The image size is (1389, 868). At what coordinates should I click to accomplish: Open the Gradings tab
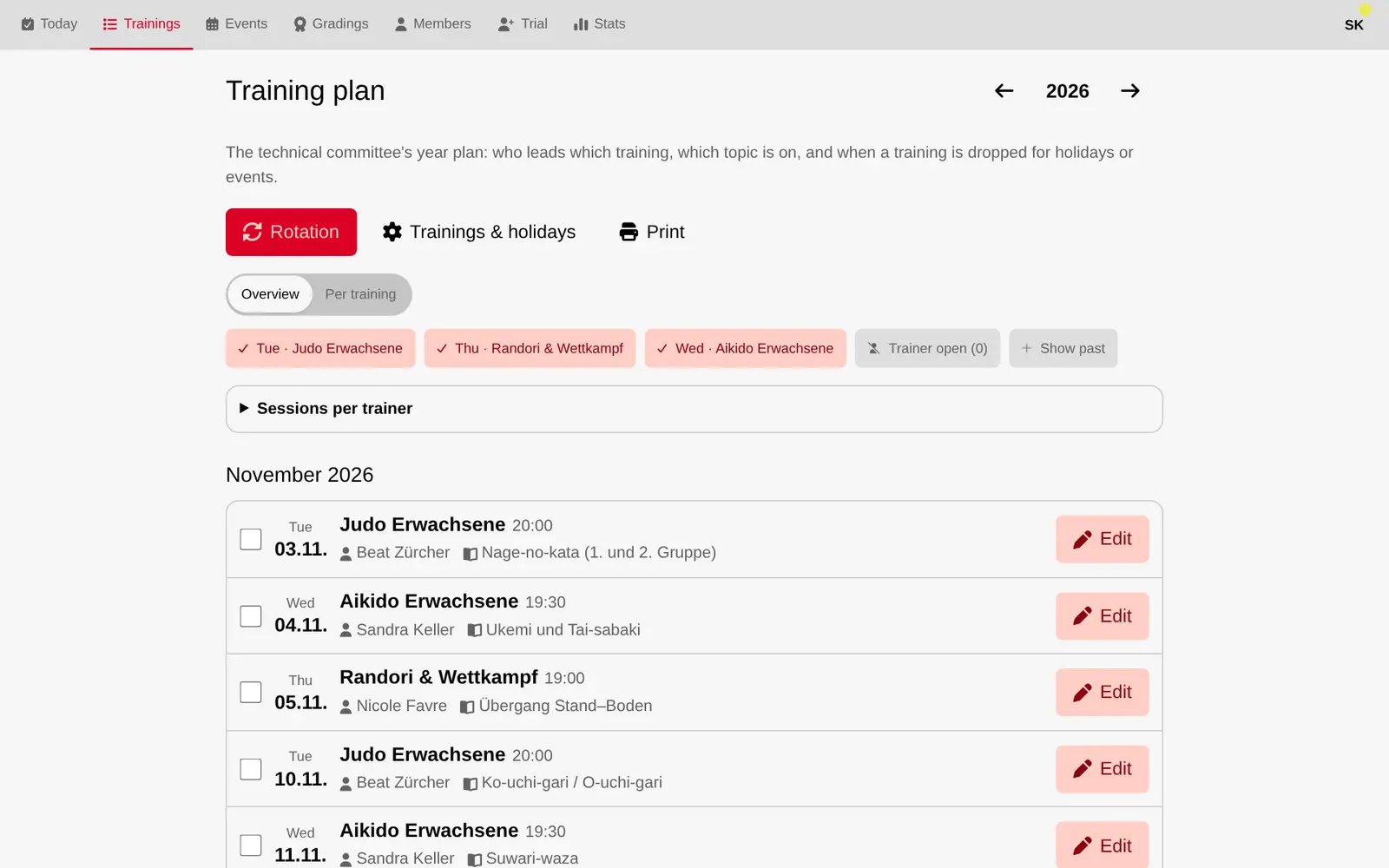331,24
